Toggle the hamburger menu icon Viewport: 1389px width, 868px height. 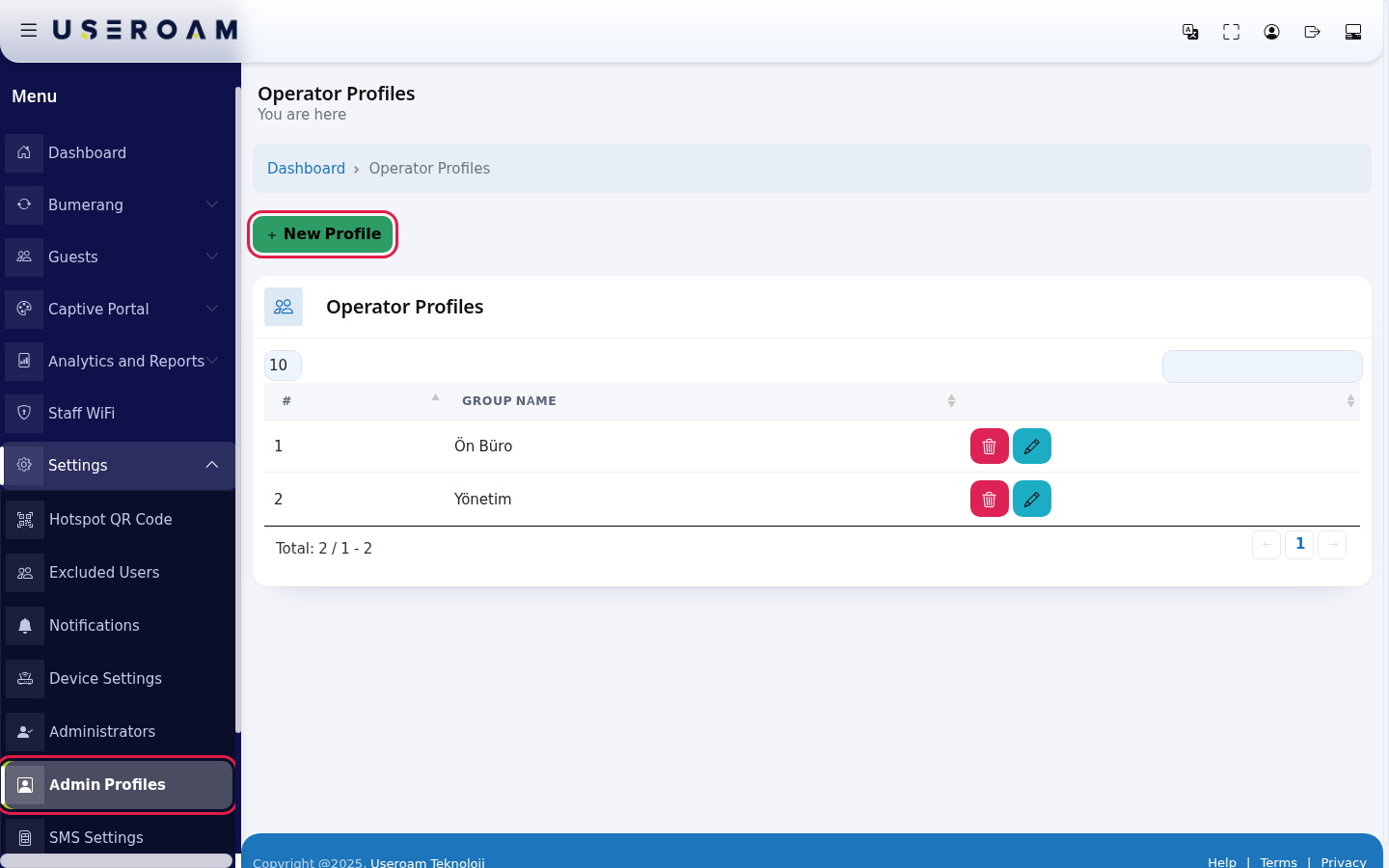pos(29,31)
